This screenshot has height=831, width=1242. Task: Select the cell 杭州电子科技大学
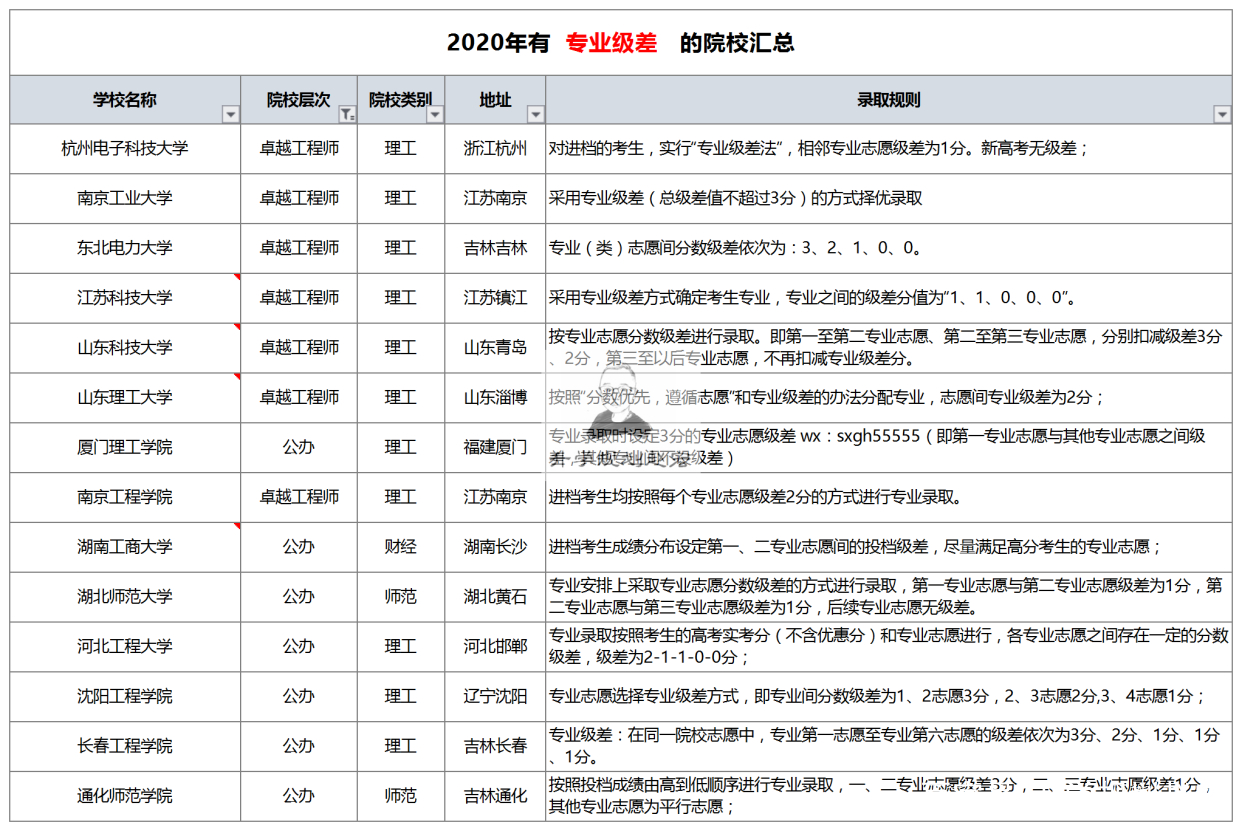(125, 149)
